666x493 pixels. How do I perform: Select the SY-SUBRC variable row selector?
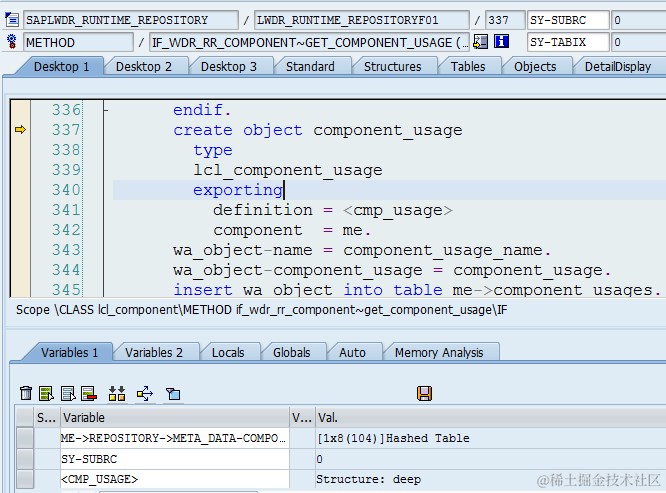point(25,459)
